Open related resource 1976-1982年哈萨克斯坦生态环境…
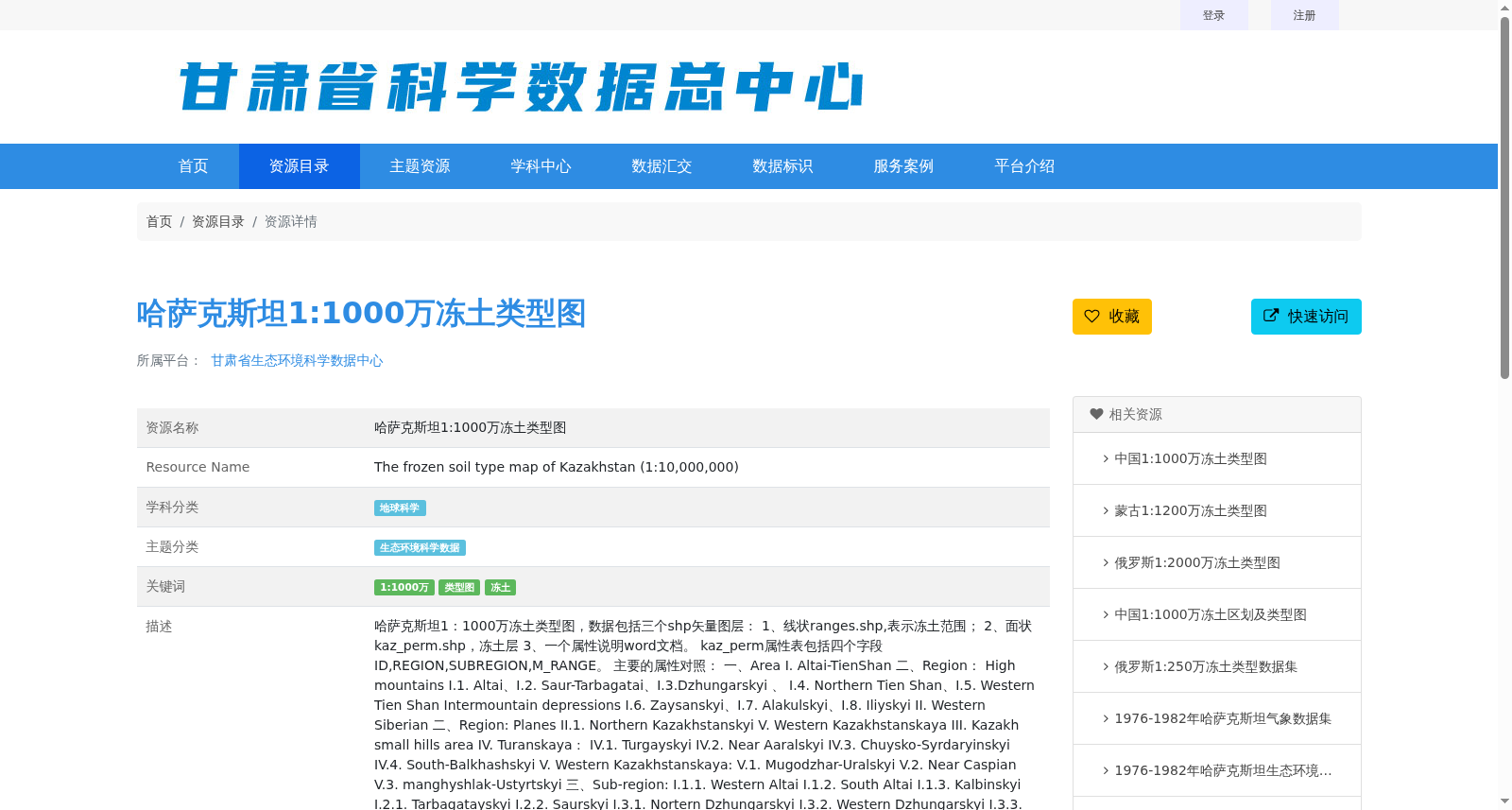 point(1223,770)
